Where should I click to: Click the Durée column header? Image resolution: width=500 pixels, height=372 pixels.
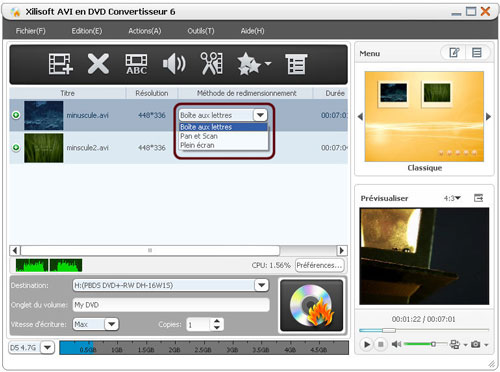[335, 93]
